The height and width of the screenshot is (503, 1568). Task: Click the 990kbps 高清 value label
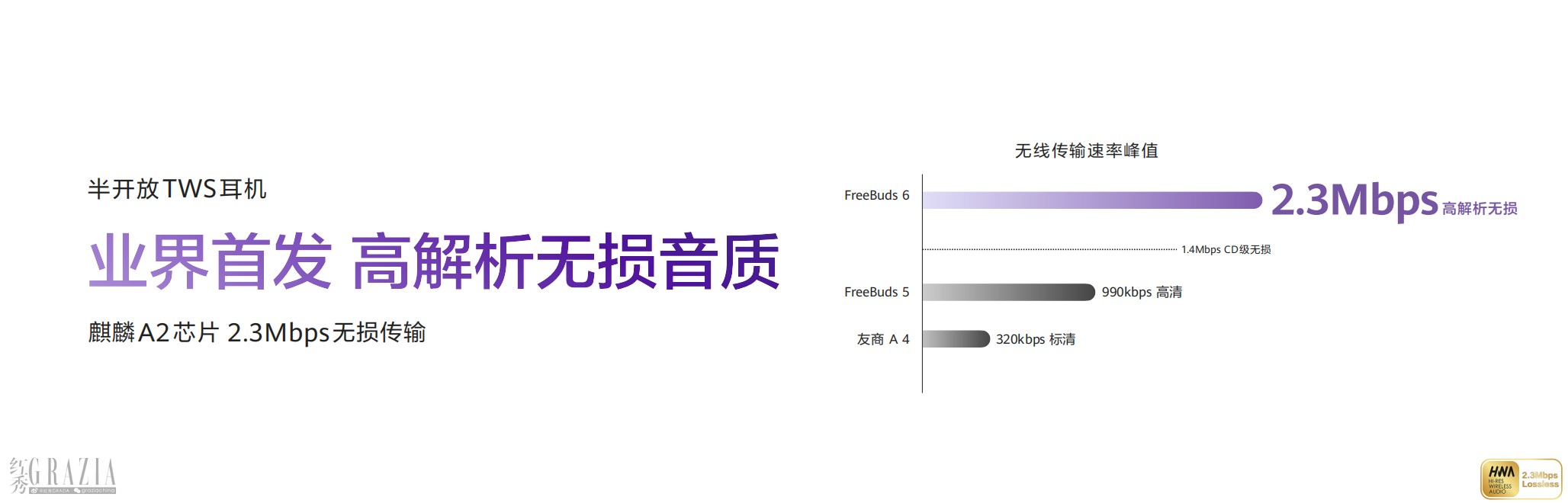(x=1142, y=292)
